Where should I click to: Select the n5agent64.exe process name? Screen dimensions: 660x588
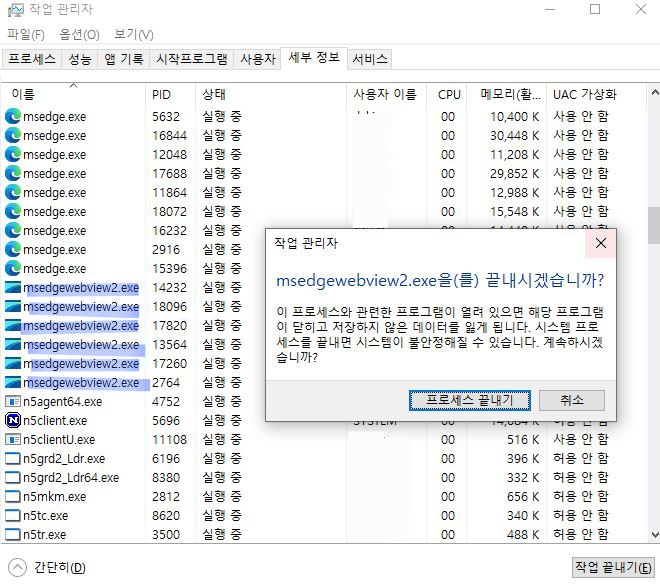pyautogui.click(x=63, y=402)
